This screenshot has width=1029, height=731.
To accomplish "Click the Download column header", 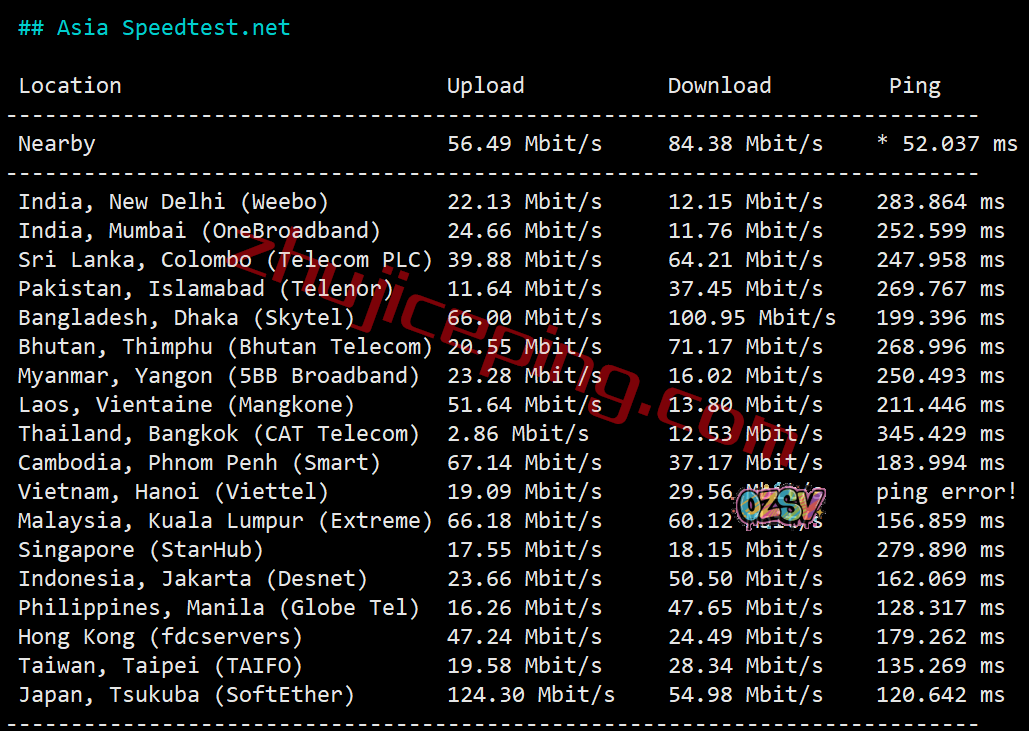I will point(719,86).
